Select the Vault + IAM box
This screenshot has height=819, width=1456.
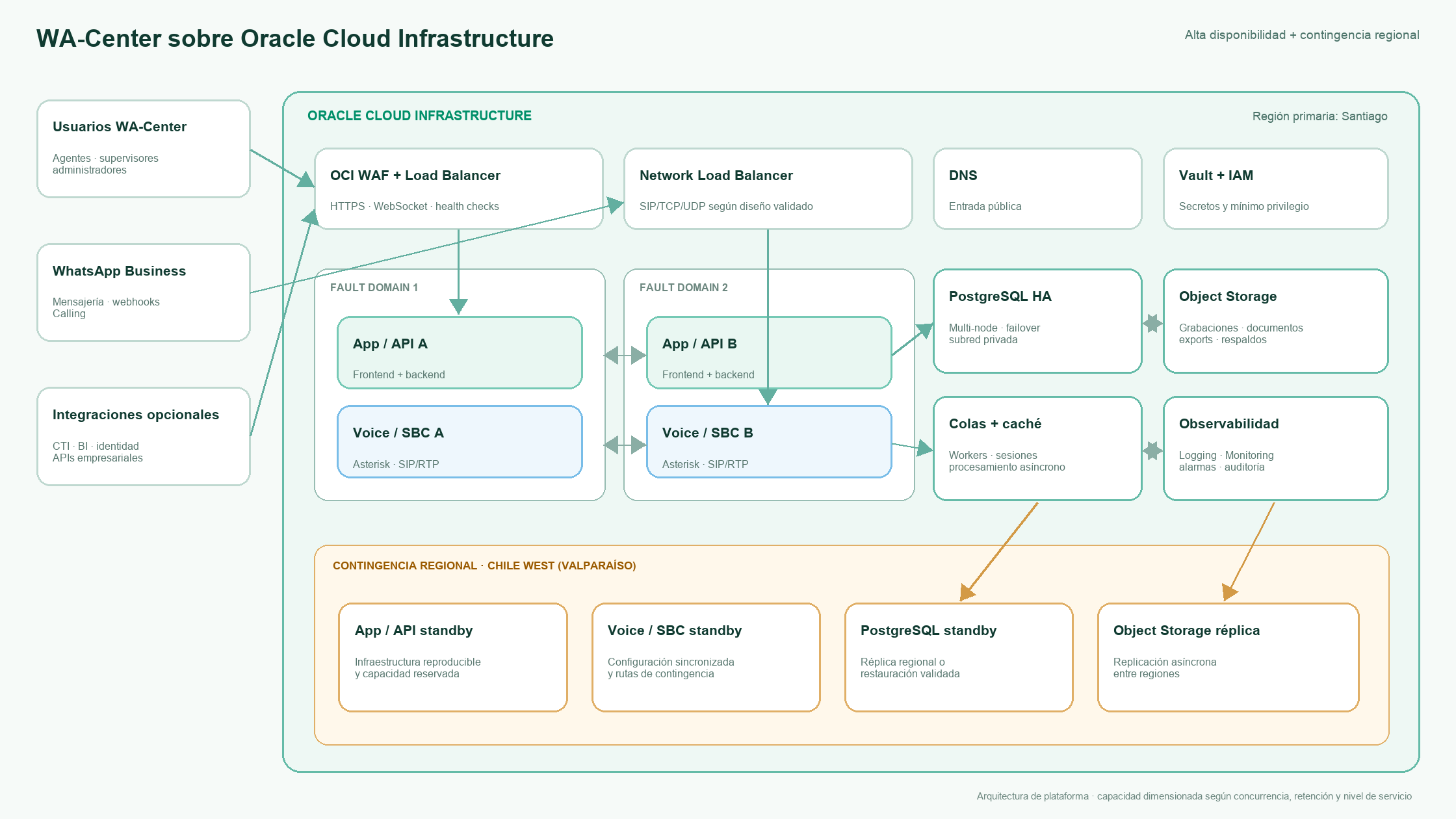tap(1276, 189)
